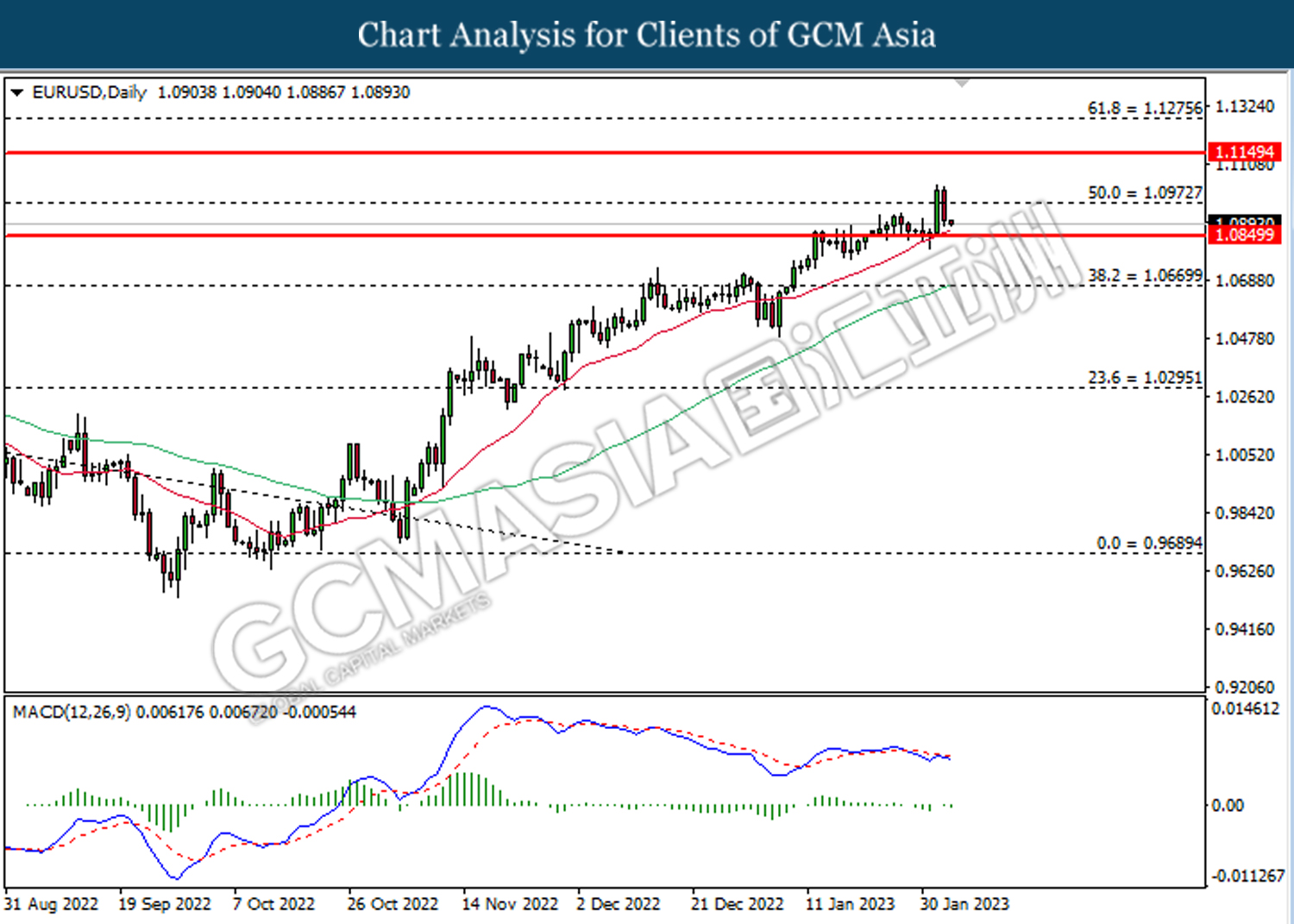Click the 1.02620 price axis value

click(x=1245, y=397)
